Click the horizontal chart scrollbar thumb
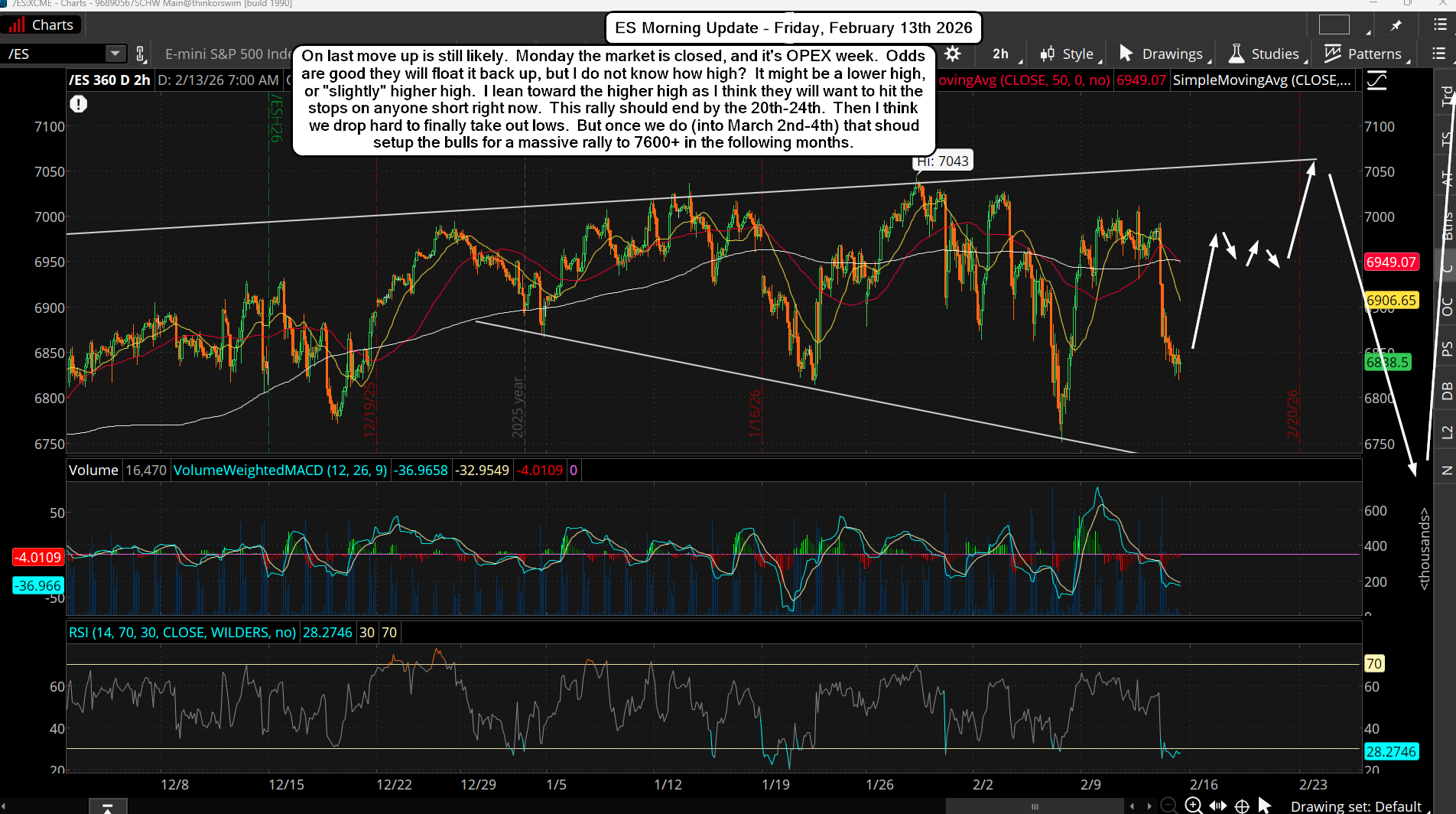 click(1034, 806)
